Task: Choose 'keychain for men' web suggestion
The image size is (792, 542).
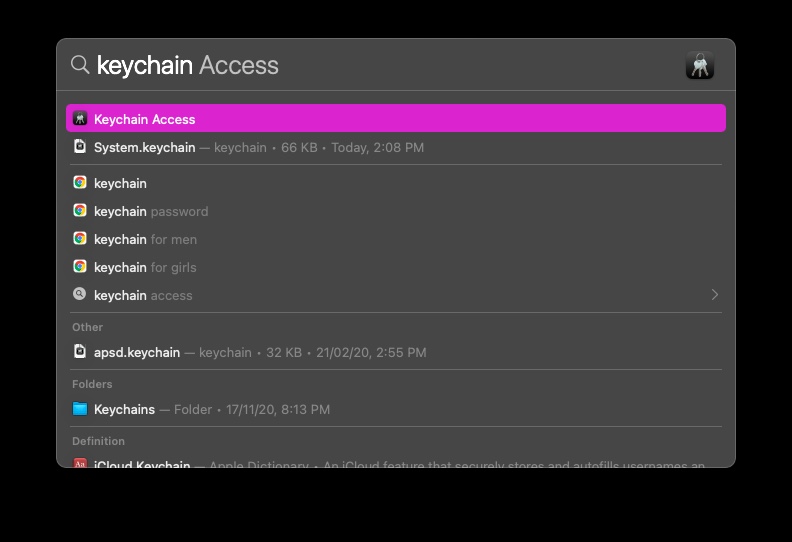Action: (x=146, y=239)
